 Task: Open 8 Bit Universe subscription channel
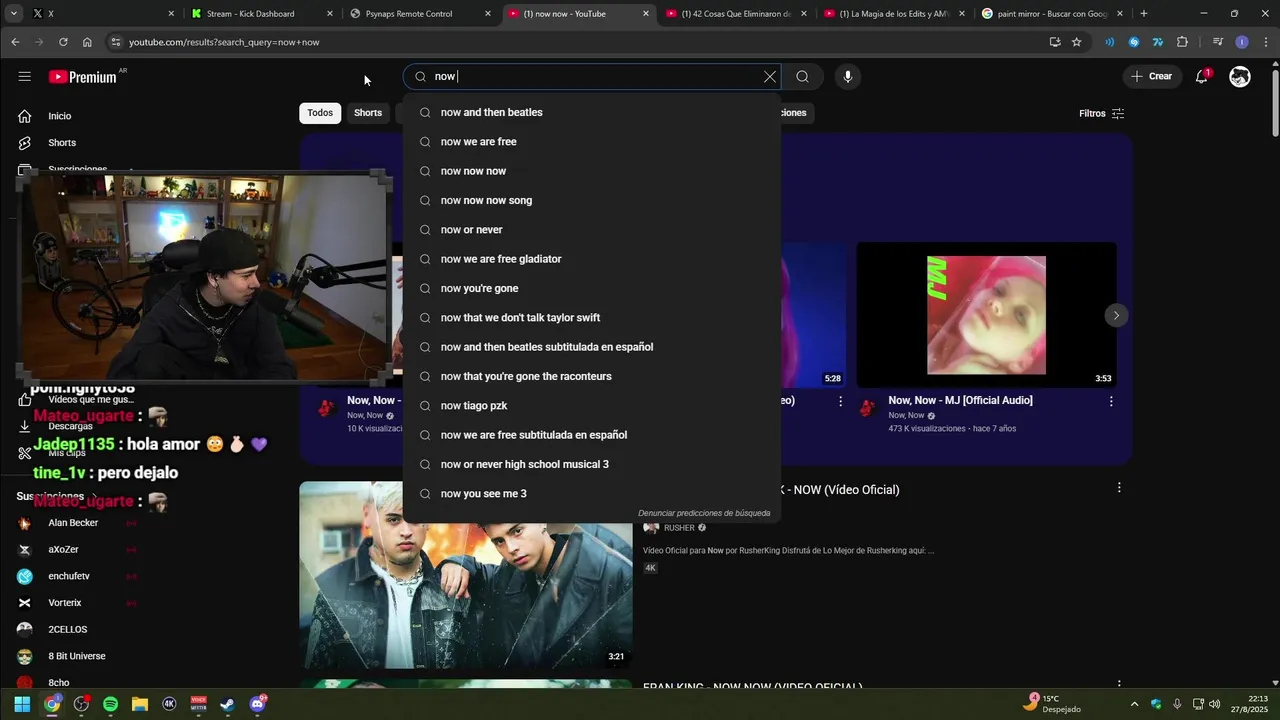pyautogui.click(x=76, y=656)
